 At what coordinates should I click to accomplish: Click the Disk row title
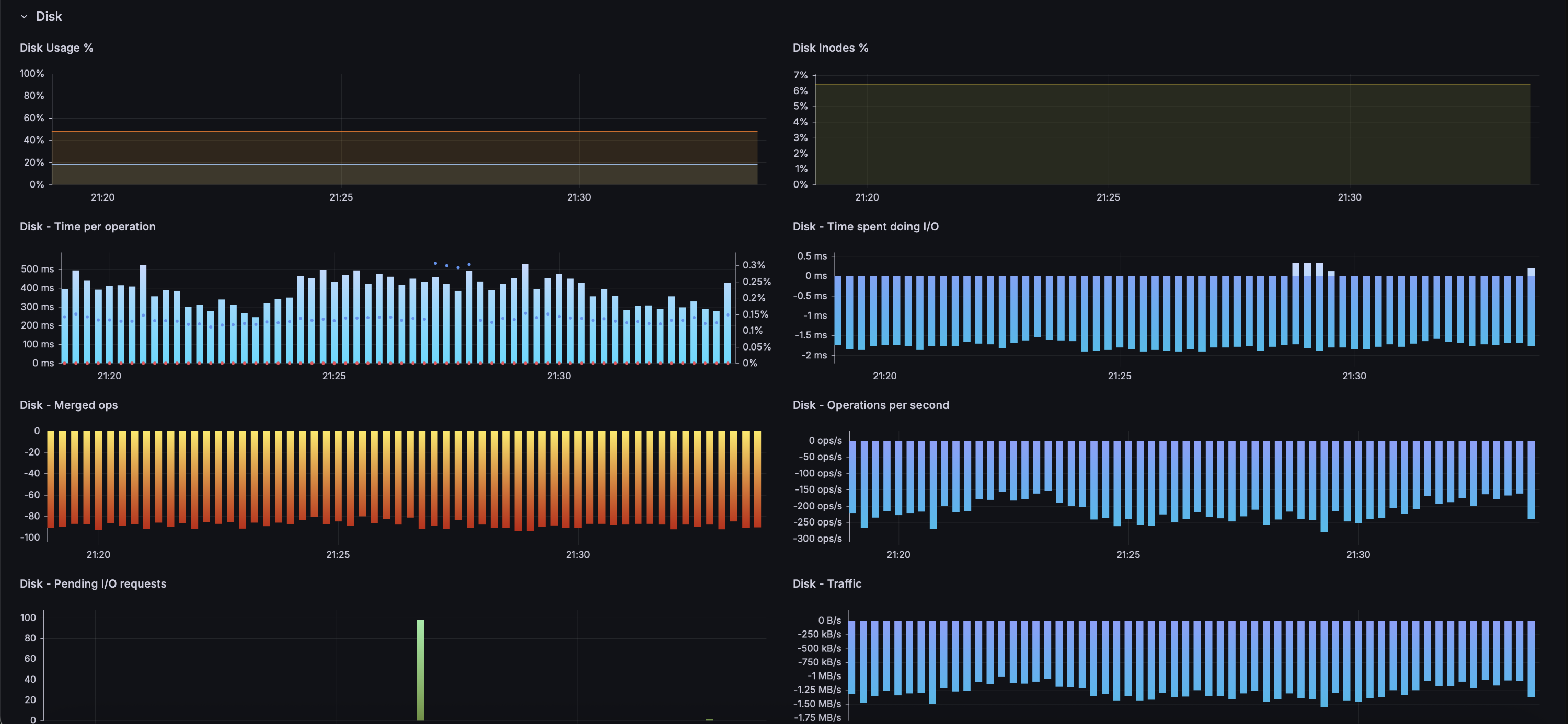click(49, 16)
